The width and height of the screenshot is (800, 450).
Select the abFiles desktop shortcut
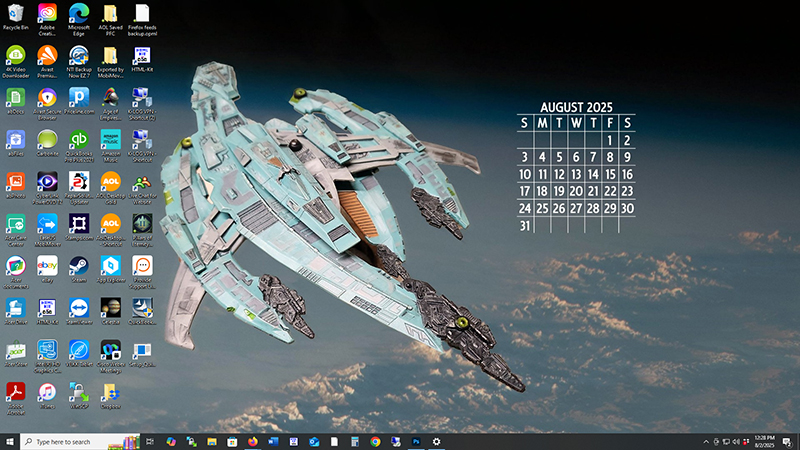tap(16, 142)
